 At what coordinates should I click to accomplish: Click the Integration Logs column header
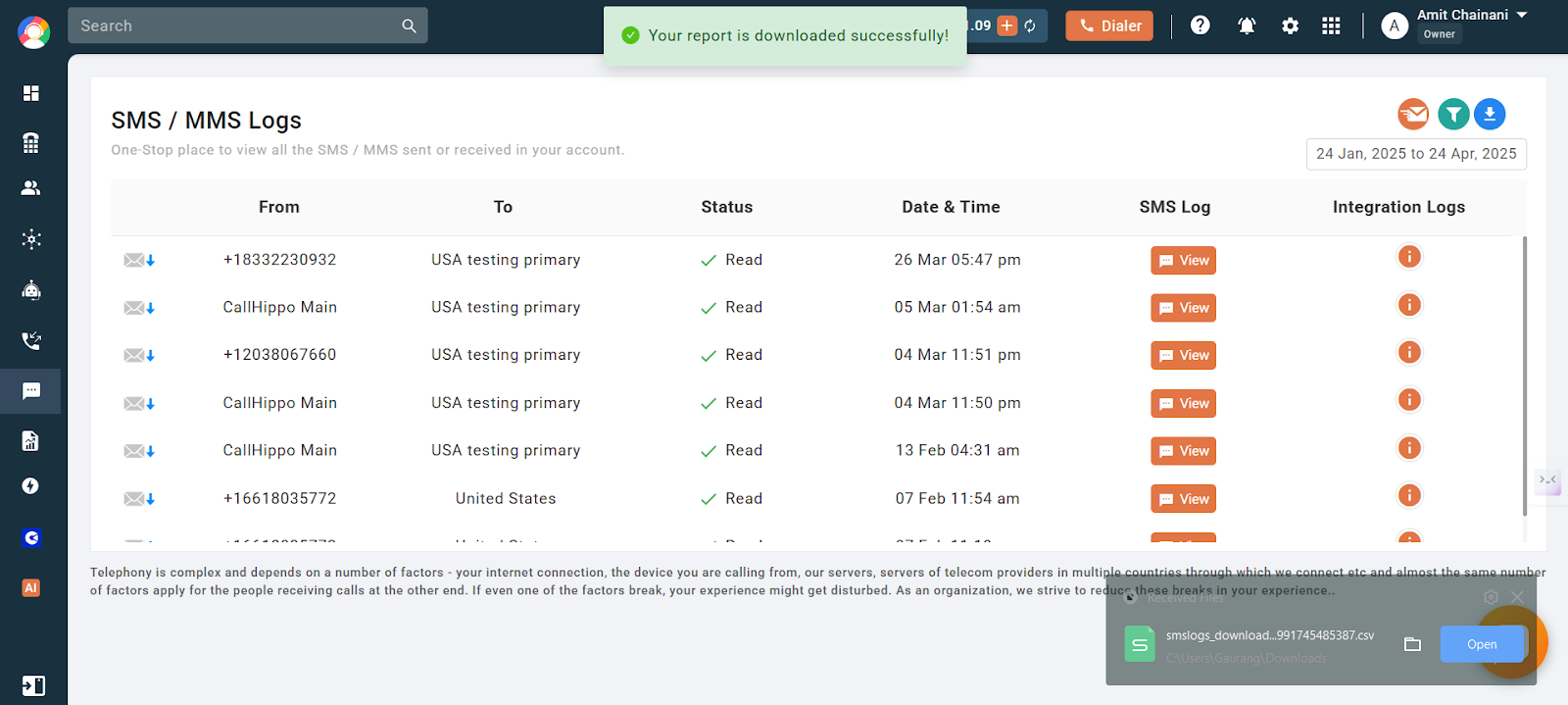[1398, 207]
